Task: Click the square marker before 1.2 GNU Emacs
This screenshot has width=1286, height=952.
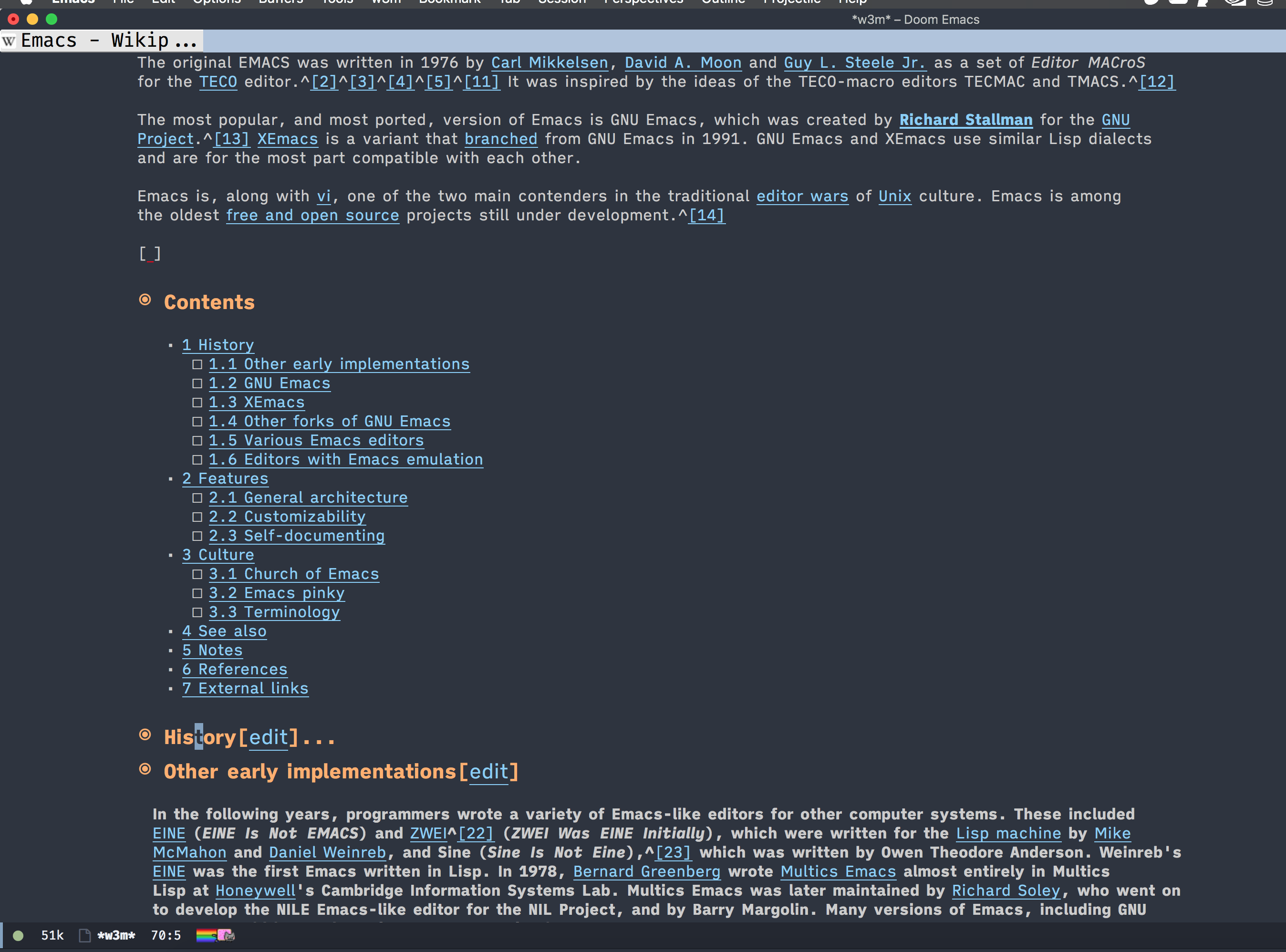Action: coord(197,384)
